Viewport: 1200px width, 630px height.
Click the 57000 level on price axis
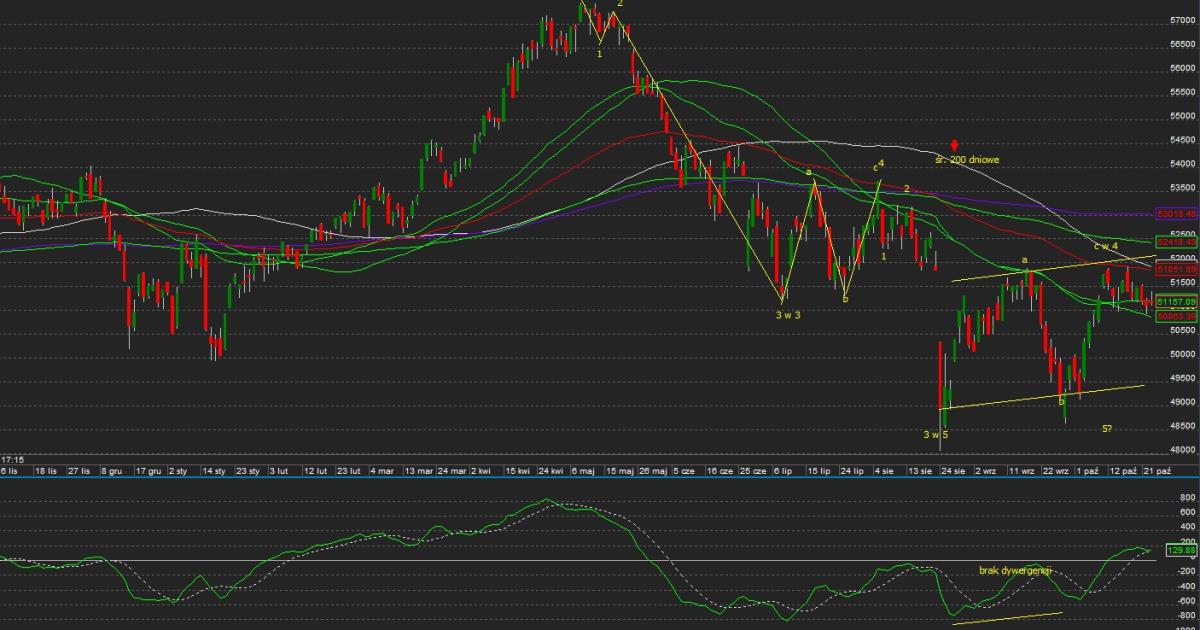(1182, 20)
